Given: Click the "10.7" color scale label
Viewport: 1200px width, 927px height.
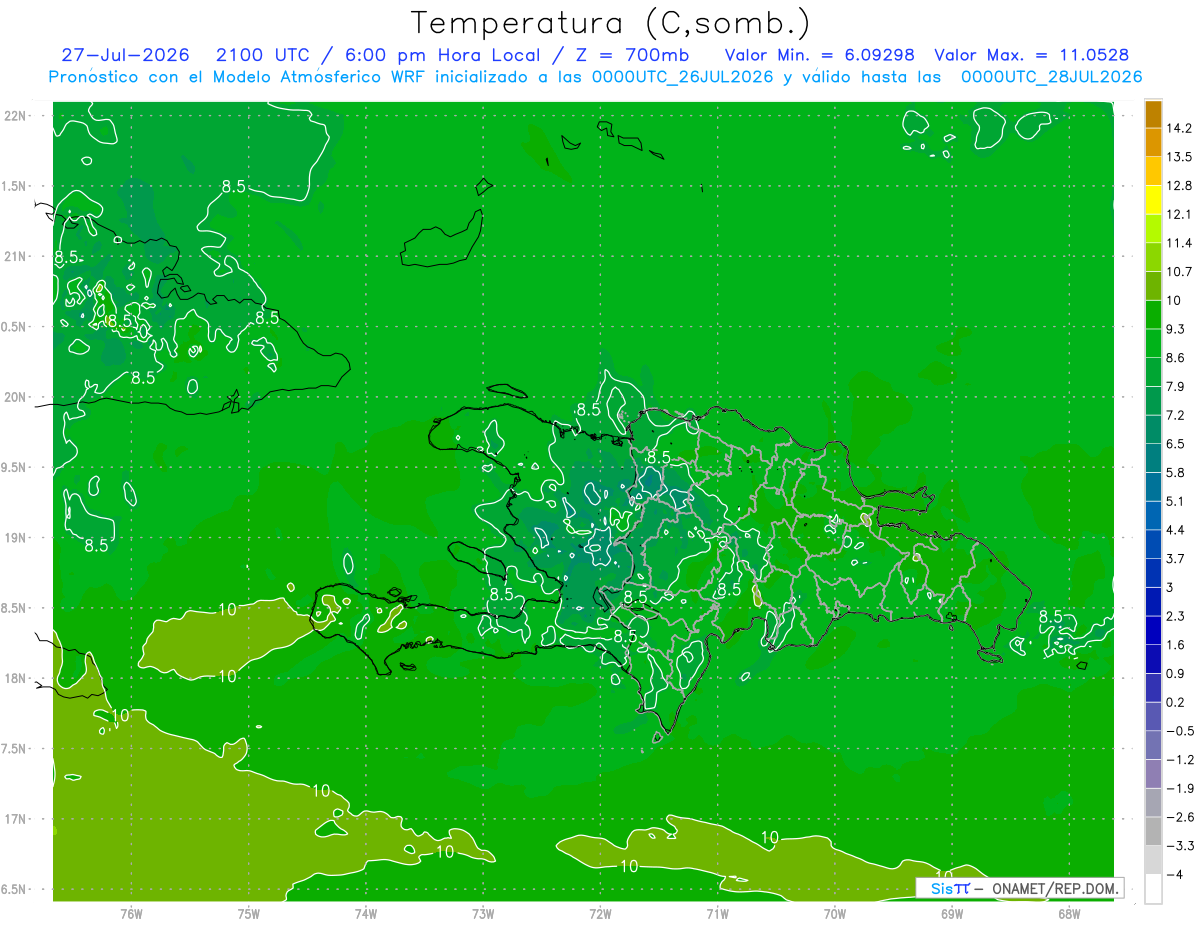Looking at the screenshot, I should tap(1180, 272).
